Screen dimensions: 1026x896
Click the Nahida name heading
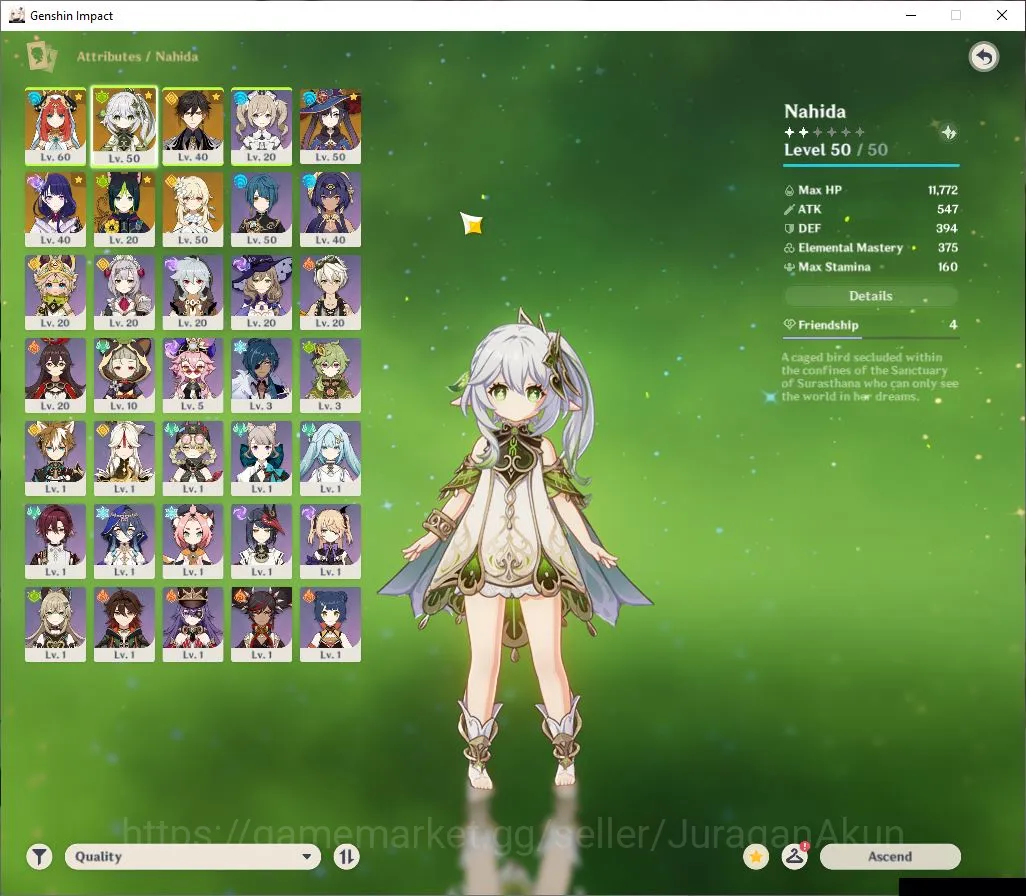815,111
